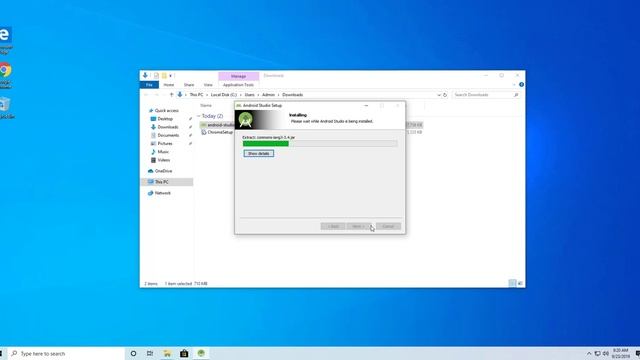This screenshot has height=360, width=640.
Task: Click Local Disk (C:) in the breadcrumb
Action: click(x=224, y=95)
